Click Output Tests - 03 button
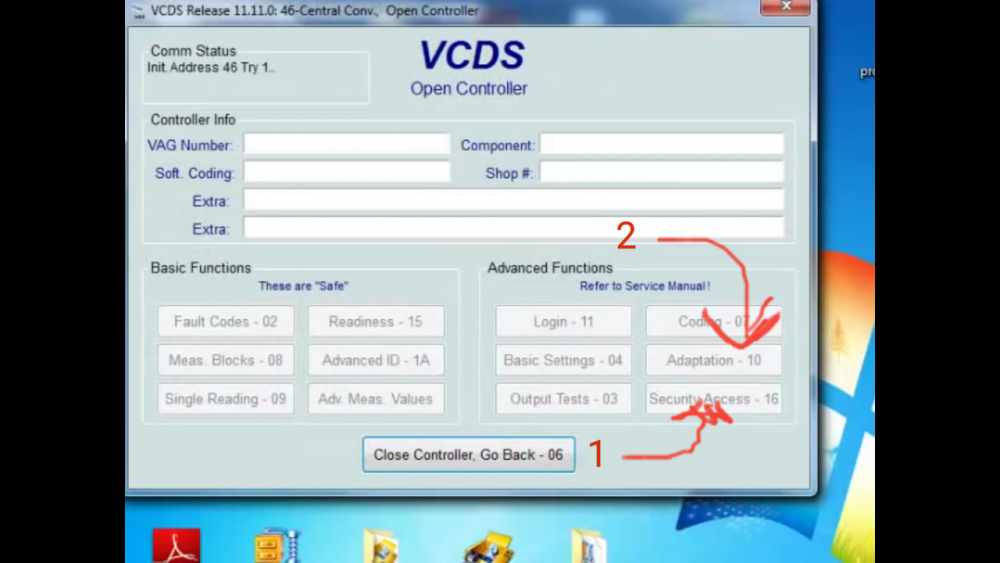Screen dimensions: 1000x563 [x=564, y=398]
